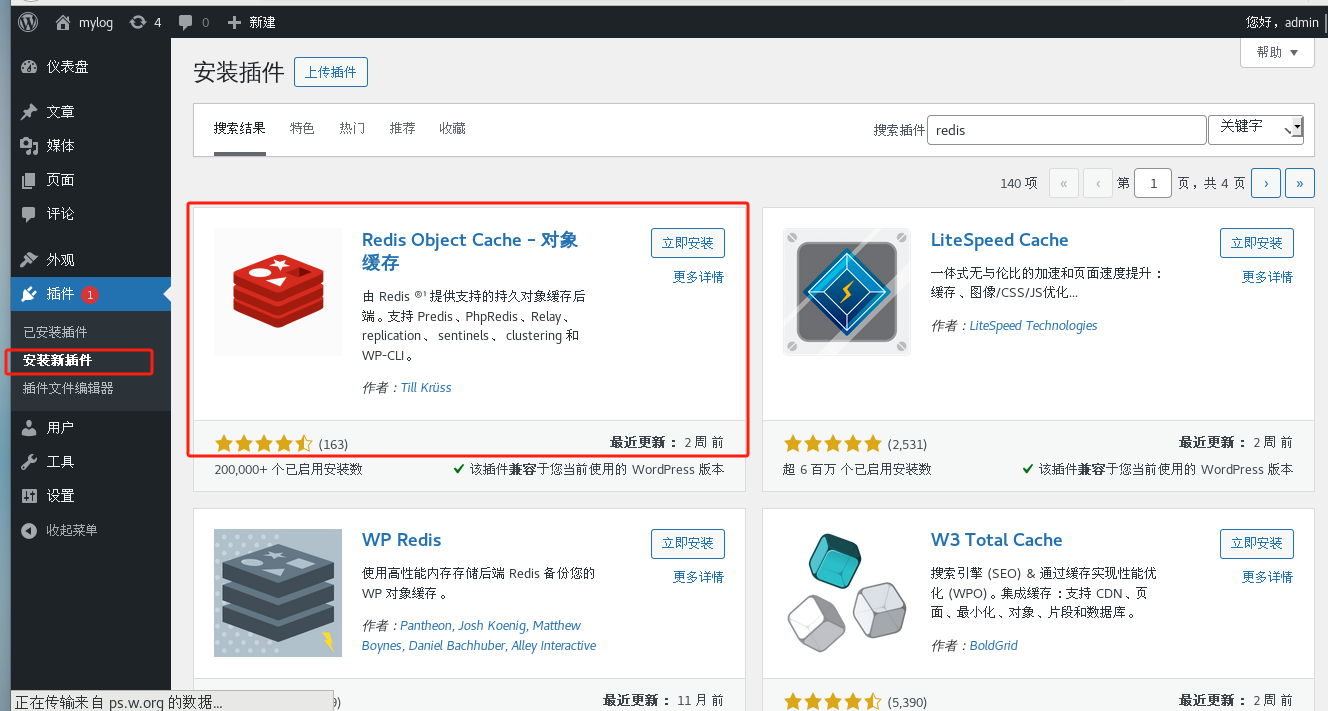Install LiteSpeed Cache with 立即安装
This screenshot has height=711, width=1328.
(1257, 243)
